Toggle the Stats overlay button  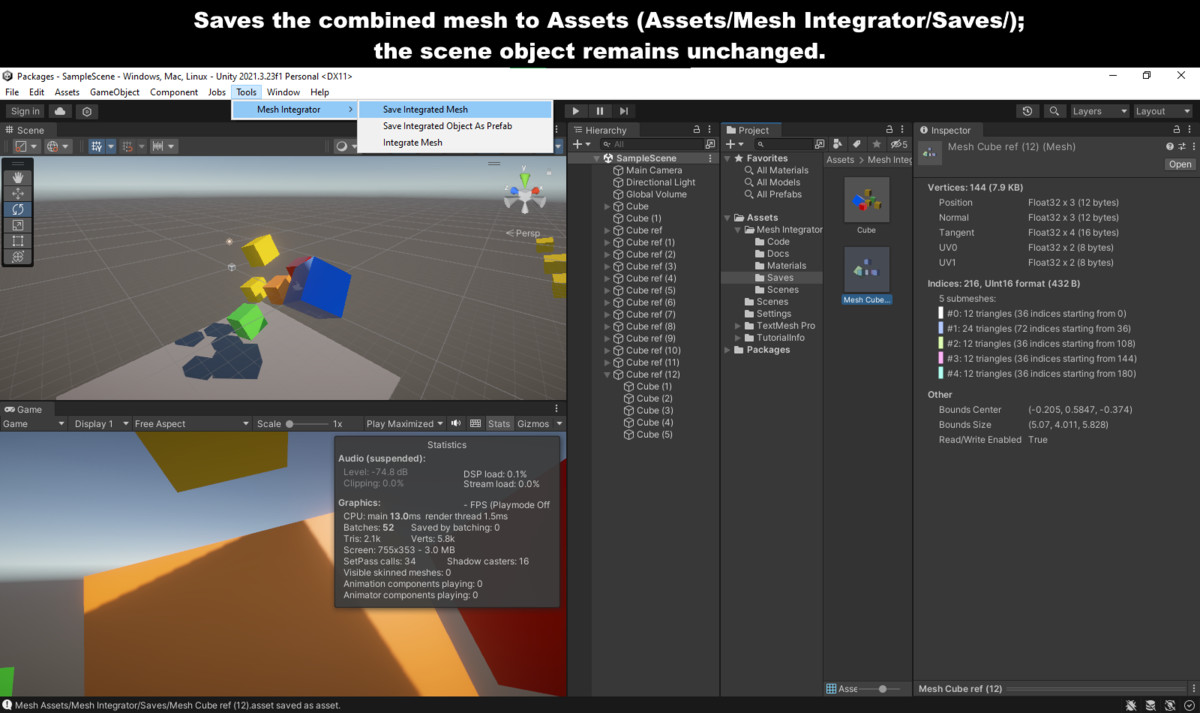(499, 424)
